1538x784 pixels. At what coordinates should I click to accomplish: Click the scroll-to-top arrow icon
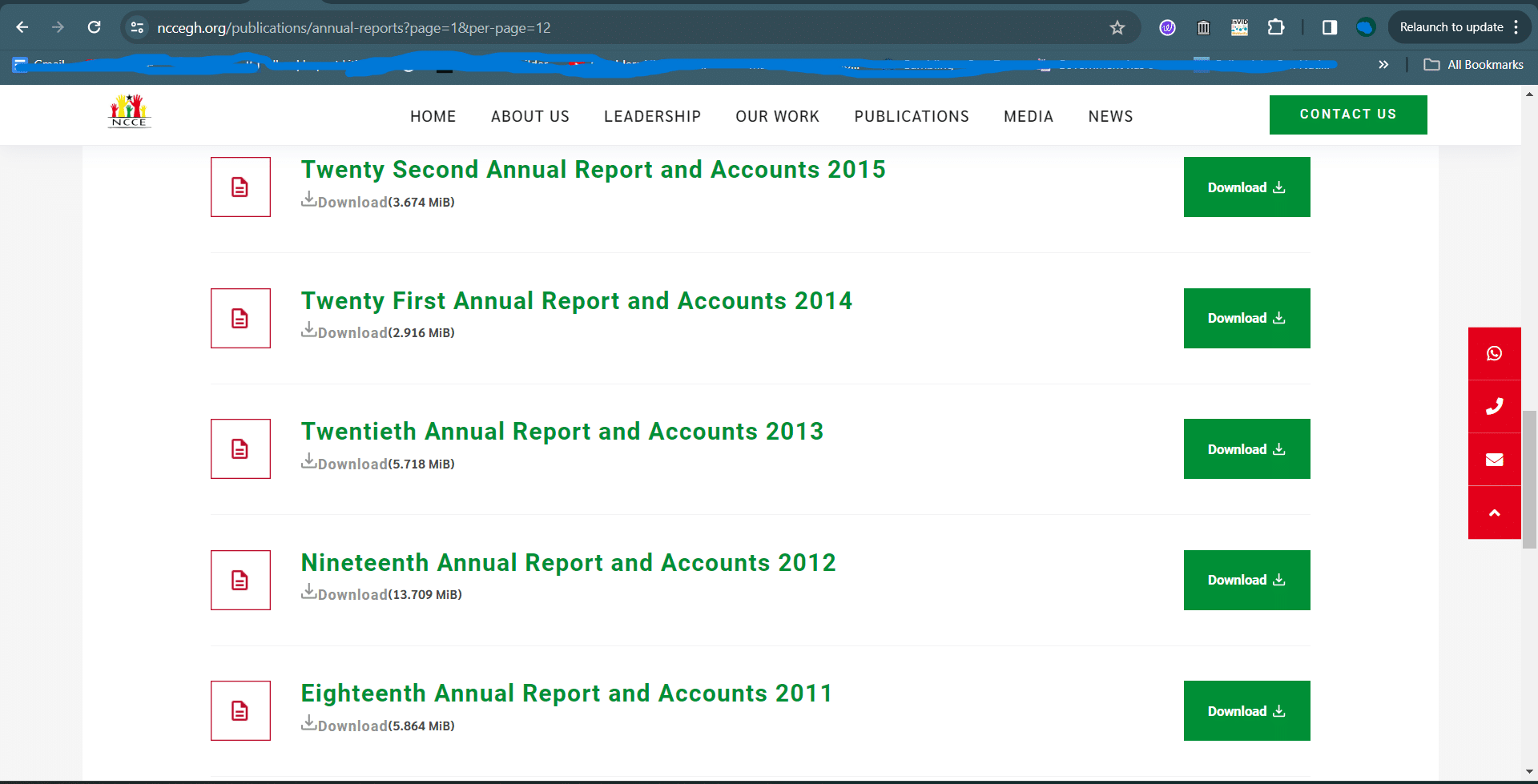pyautogui.click(x=1494, y=513)
